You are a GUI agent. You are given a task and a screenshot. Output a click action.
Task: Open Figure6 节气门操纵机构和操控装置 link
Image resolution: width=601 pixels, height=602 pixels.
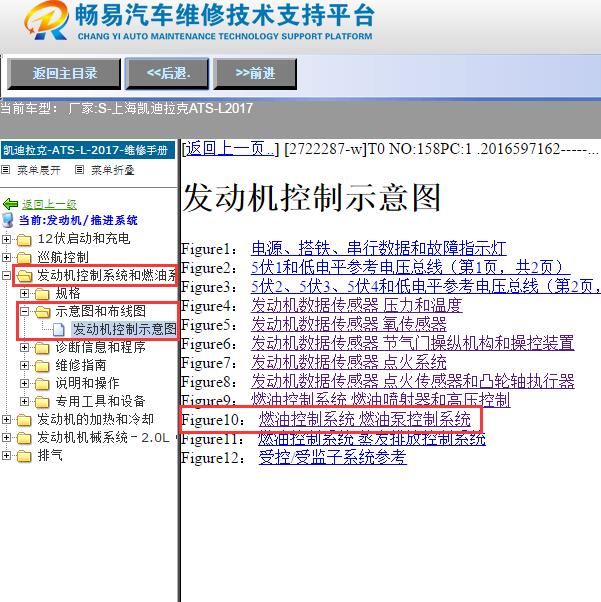coord(412,343)
